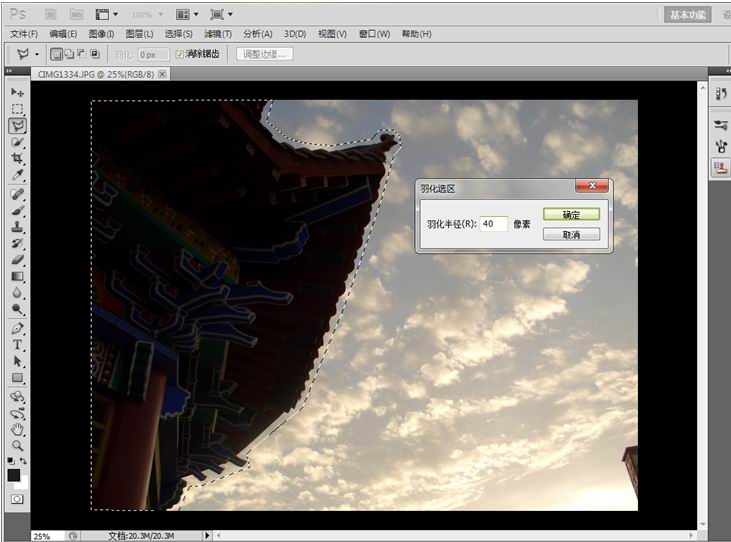
Task: Open the lasso tool preset picker arrow
Action: click(x=37, y=54)
